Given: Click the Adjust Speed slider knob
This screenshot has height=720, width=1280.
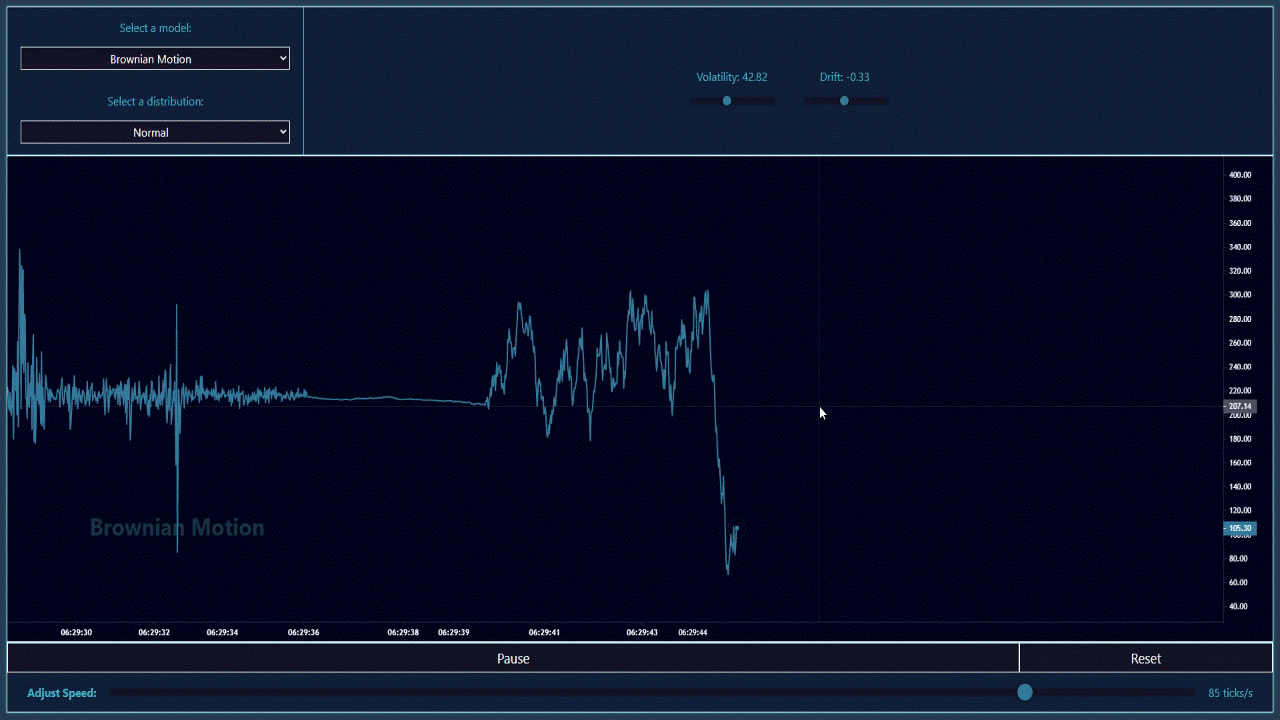Looking at the screenshot, I should [1025, 692].
